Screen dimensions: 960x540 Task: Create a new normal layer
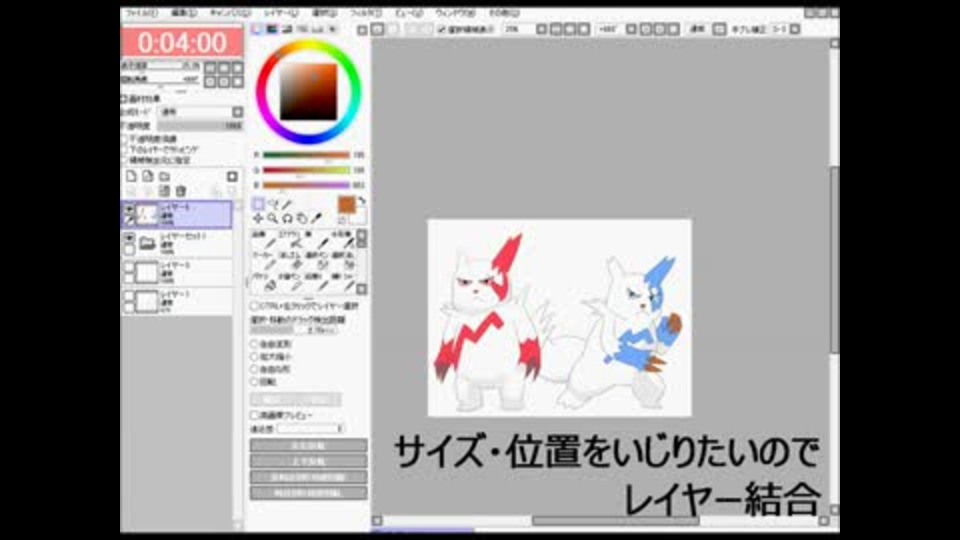(131, 176)
